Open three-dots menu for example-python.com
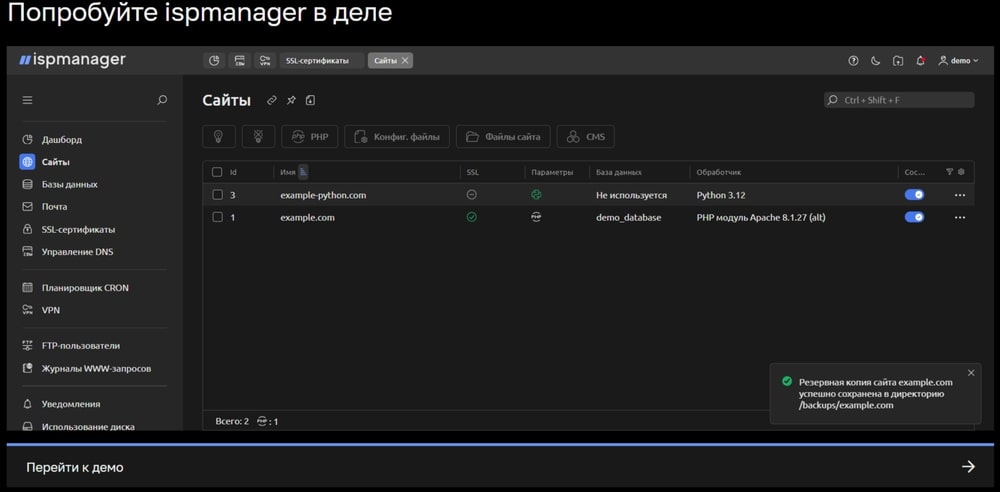Screen dimensions: 1000x492 (x=960, y=195)
